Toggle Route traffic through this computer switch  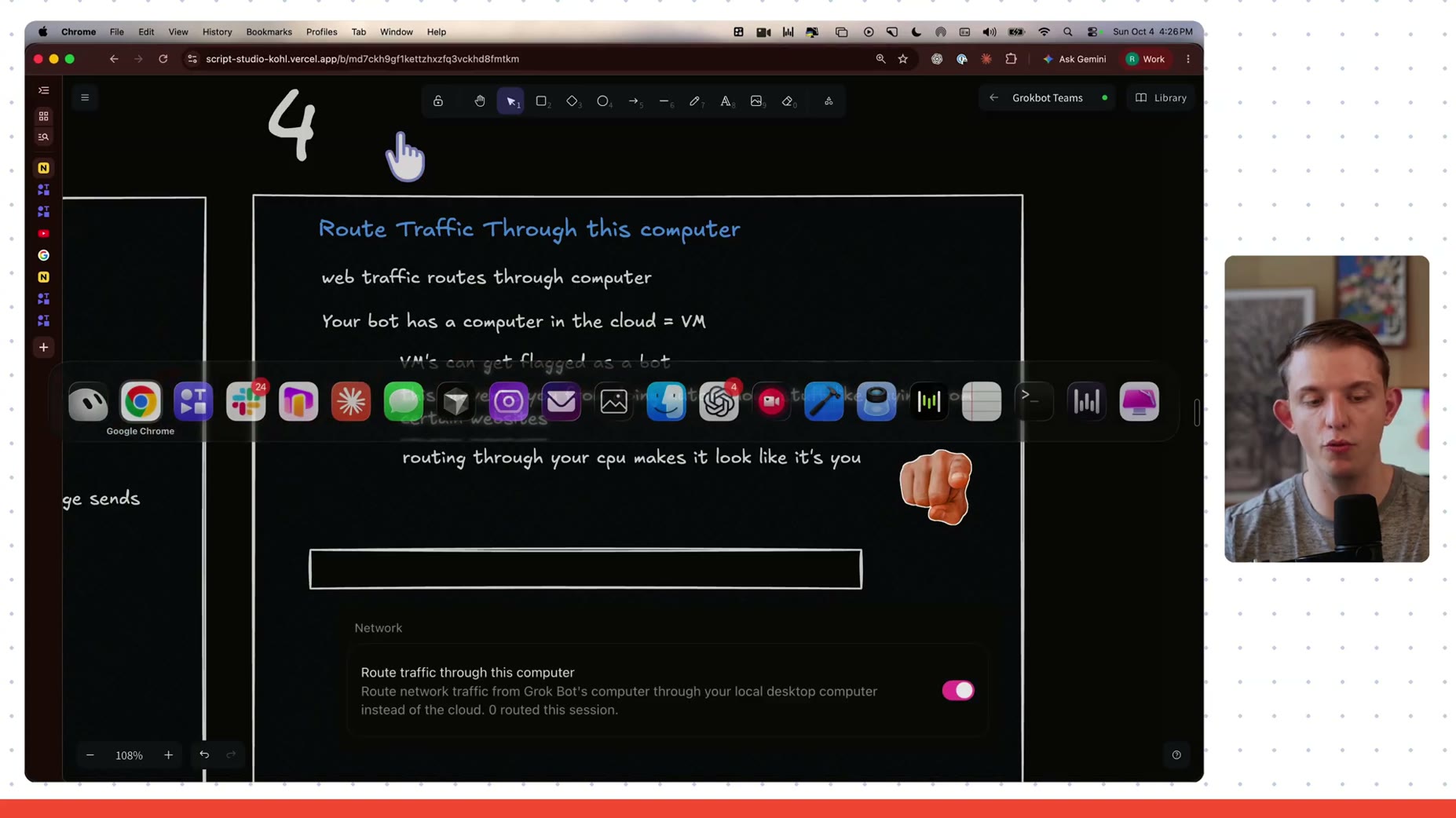pos(957,690)
